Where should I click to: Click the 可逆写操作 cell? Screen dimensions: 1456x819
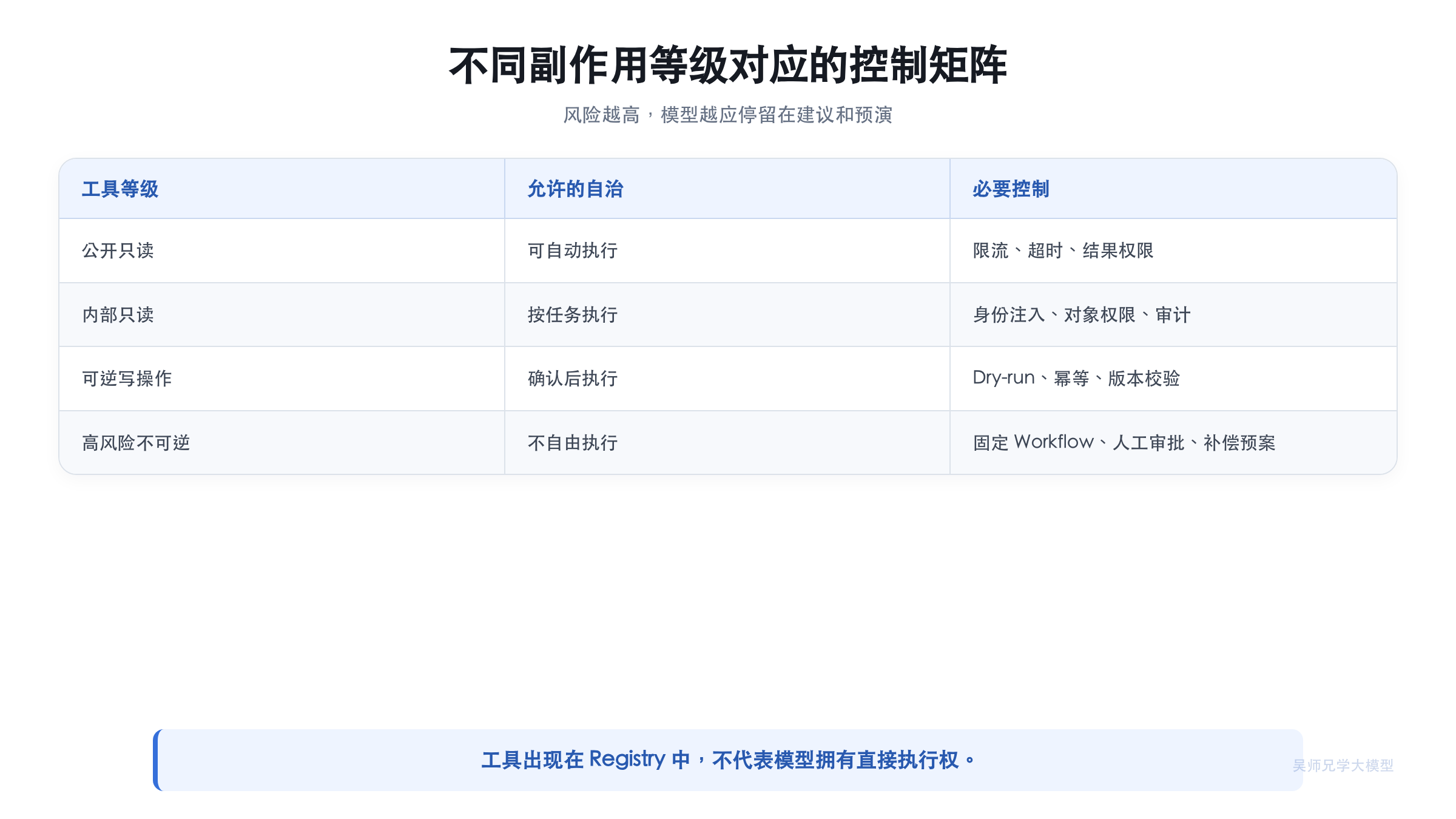281,379
